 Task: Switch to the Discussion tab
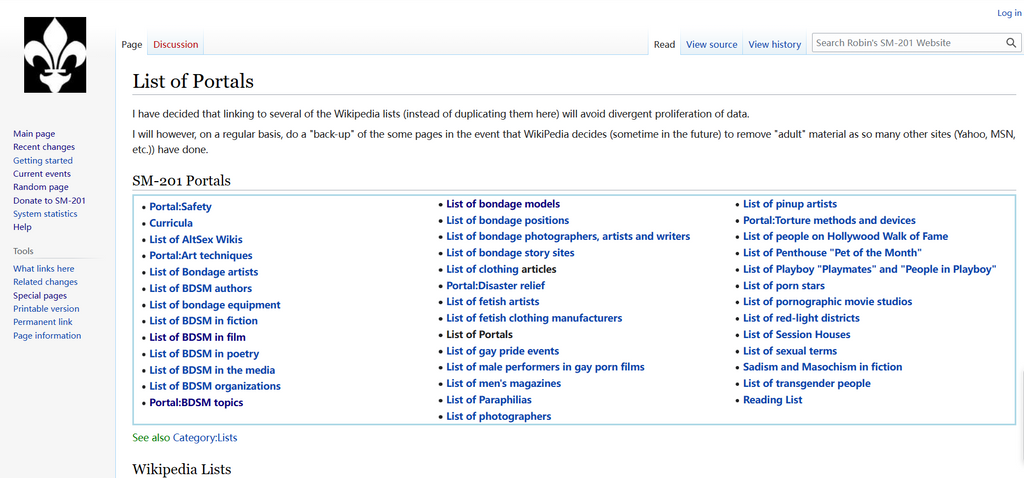click(175, 44)
